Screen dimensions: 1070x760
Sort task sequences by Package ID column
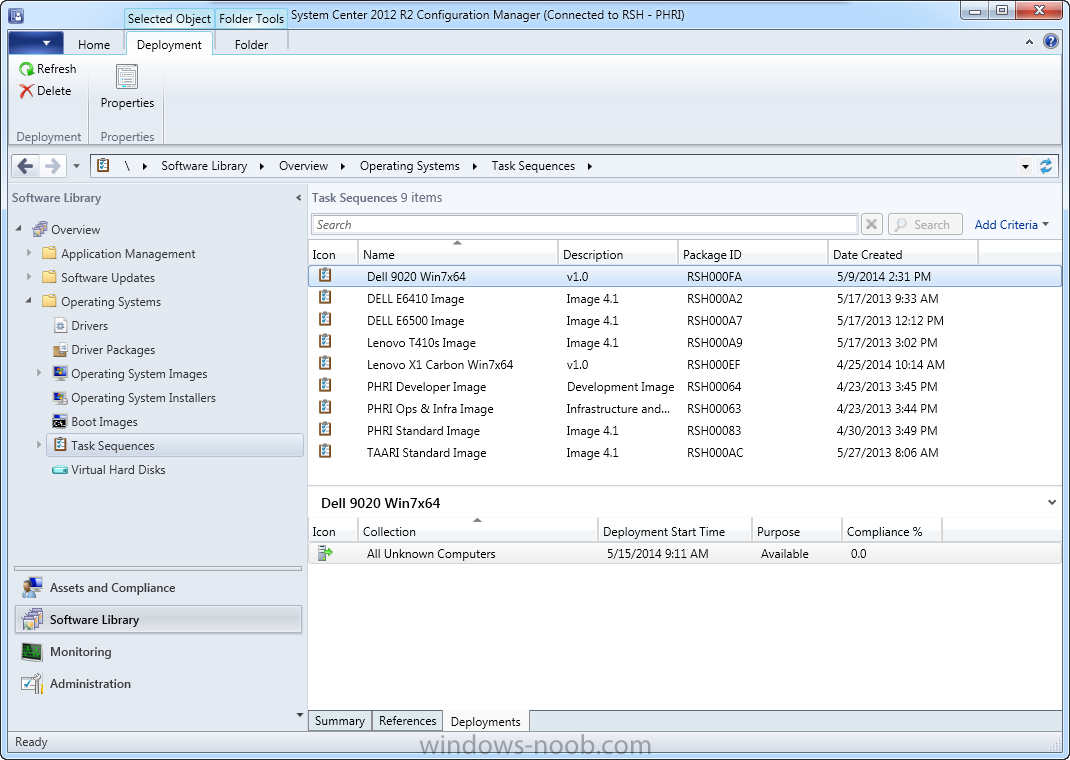coord(753,254)
